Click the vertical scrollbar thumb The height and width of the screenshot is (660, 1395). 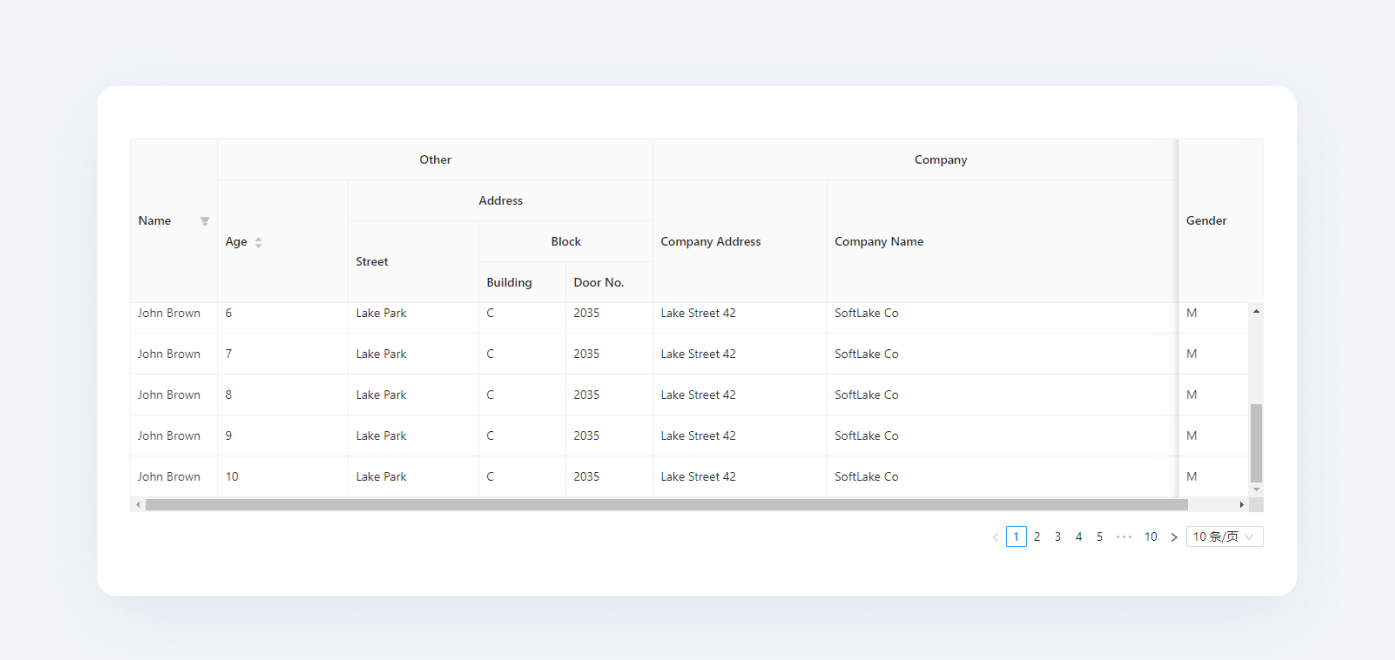click(x=1256, y=443)
